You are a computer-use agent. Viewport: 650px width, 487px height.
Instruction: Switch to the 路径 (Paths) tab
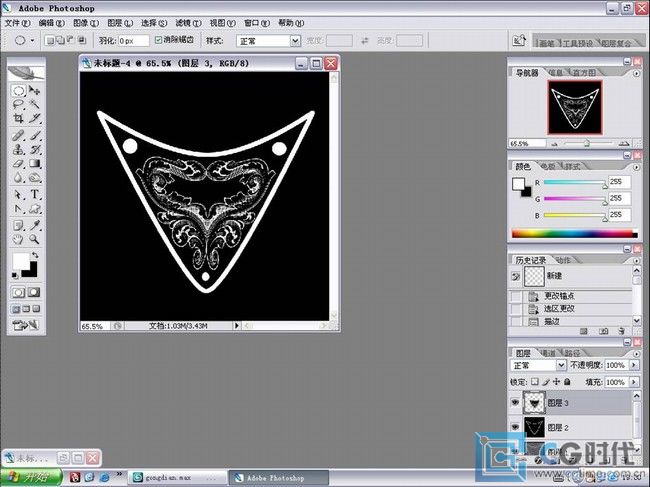point(572,353)
